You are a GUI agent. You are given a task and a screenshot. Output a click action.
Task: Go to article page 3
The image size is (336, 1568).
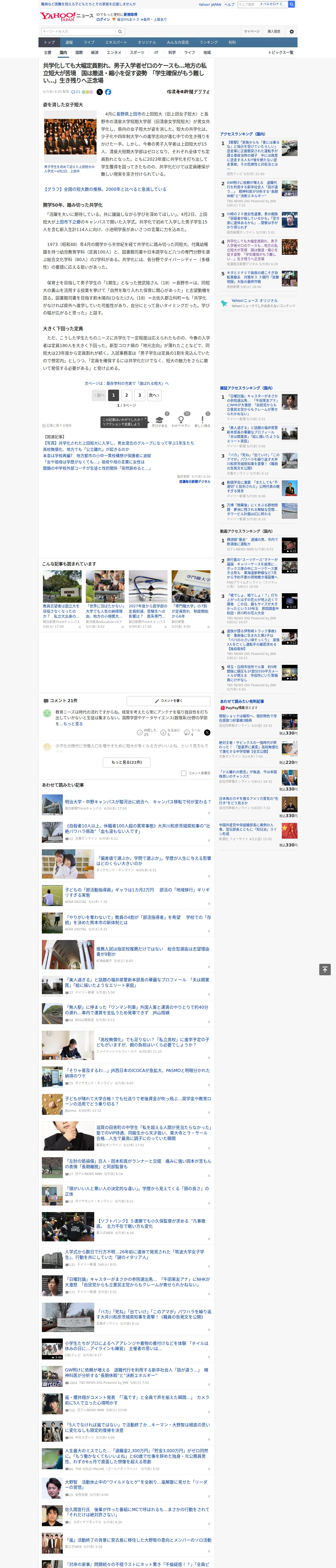click(140, 395)
